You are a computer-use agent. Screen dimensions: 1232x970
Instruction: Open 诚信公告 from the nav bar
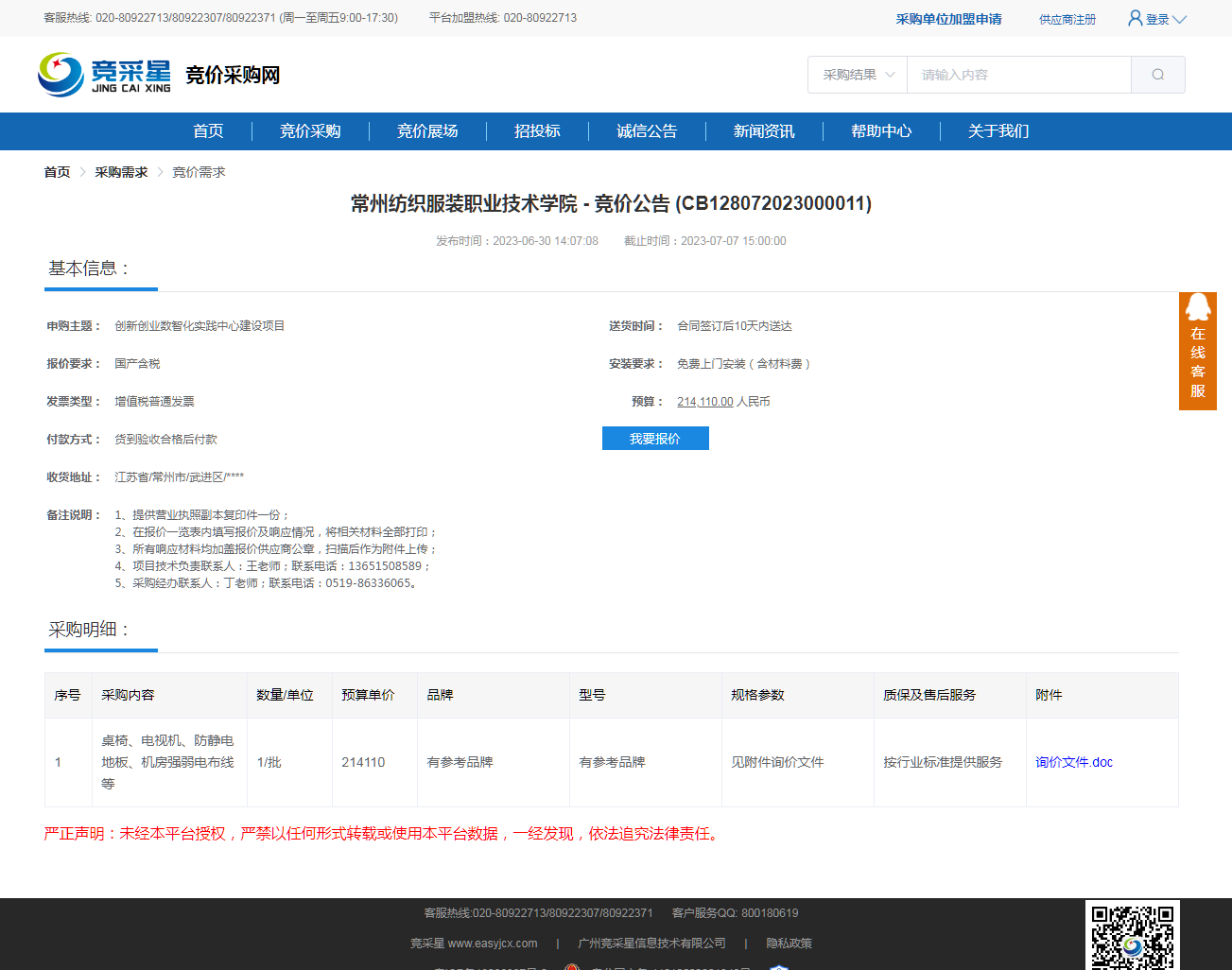coord(647,131)
